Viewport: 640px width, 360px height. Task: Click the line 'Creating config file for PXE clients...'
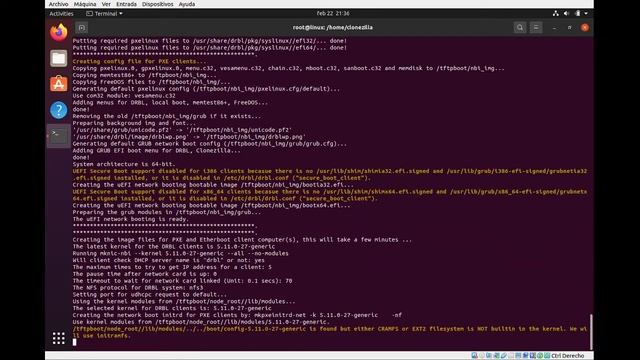140,61
